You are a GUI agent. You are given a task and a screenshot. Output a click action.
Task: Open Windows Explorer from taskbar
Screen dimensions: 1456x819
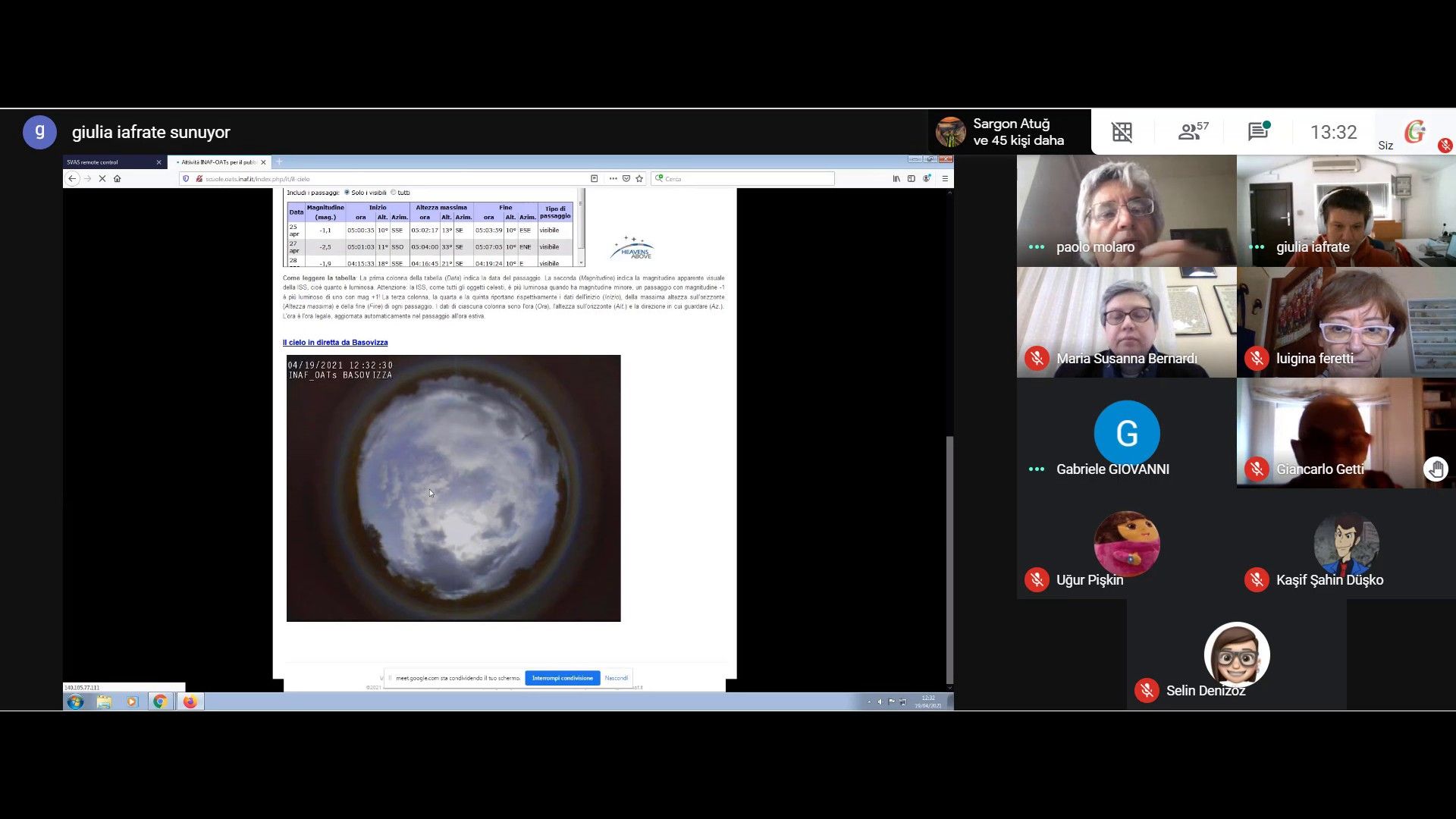tap(104, 702)
